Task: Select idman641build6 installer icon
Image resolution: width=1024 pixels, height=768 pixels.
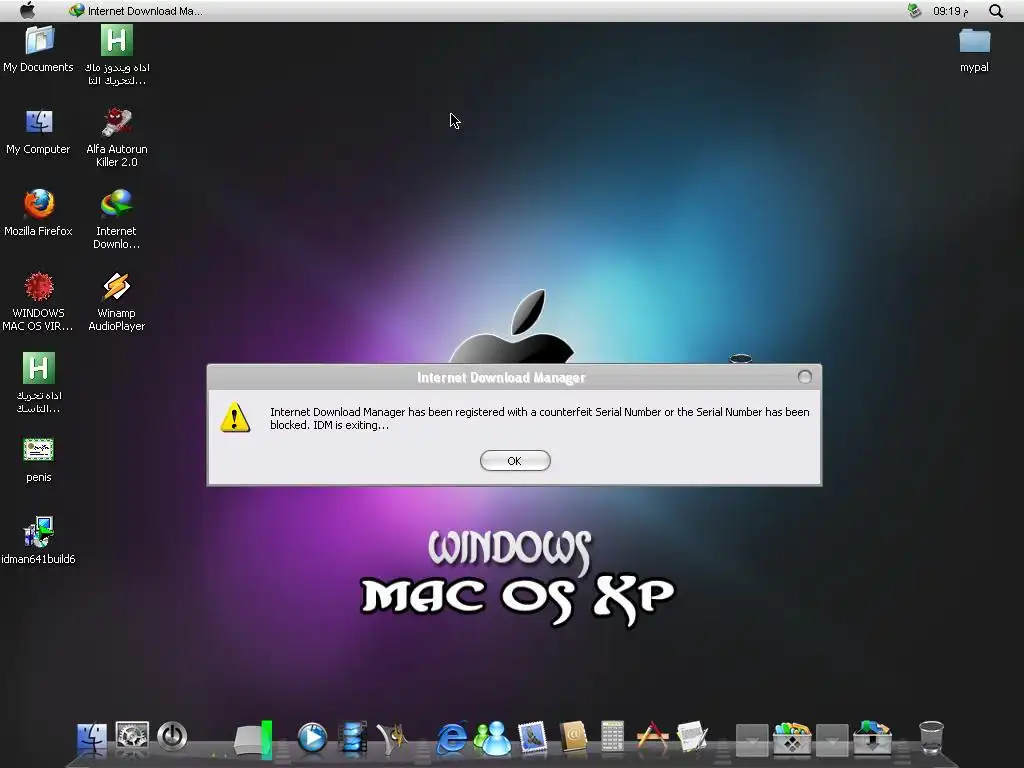Action: 39,541
